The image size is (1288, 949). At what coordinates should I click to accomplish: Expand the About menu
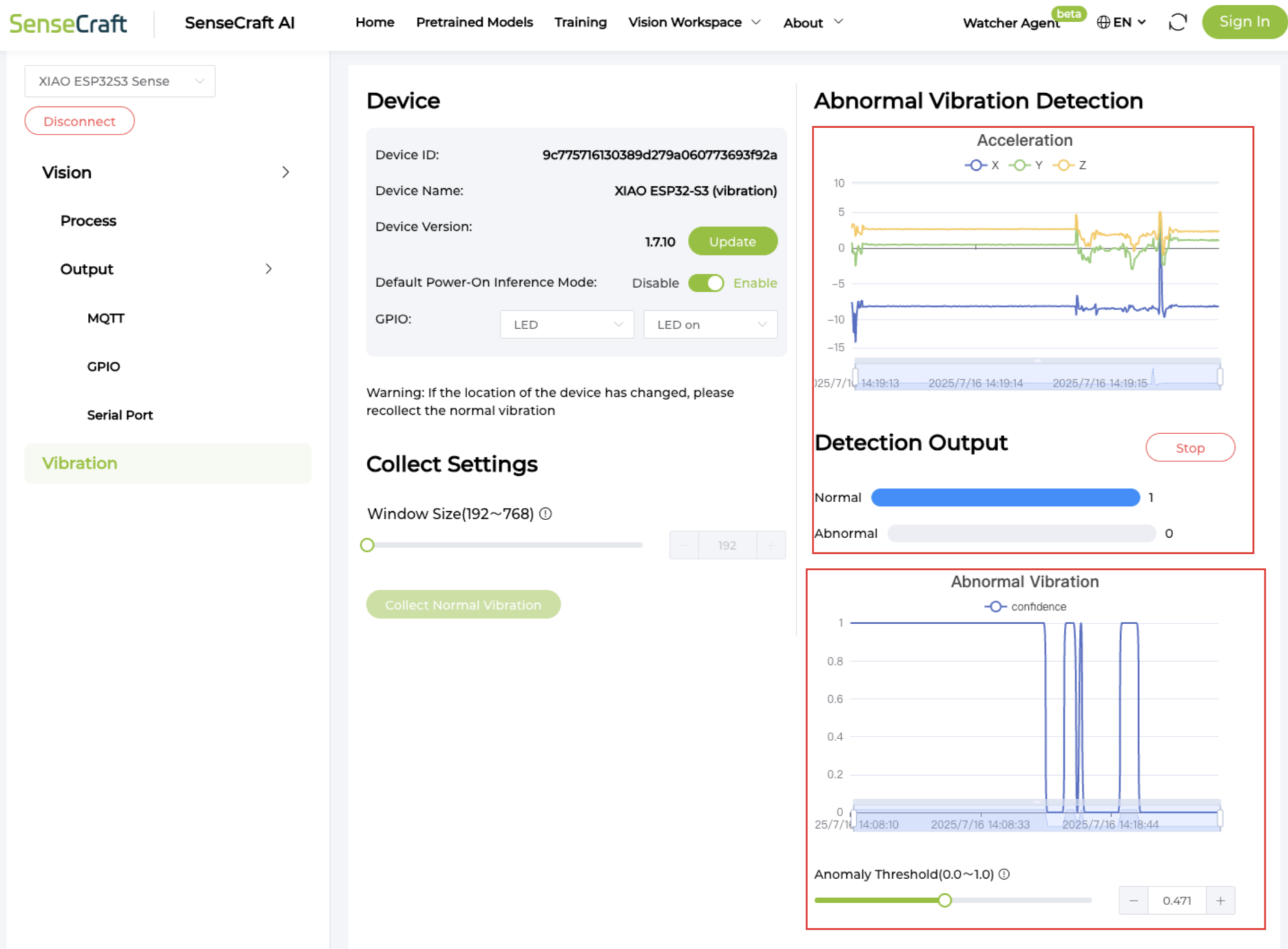[813, 23]
